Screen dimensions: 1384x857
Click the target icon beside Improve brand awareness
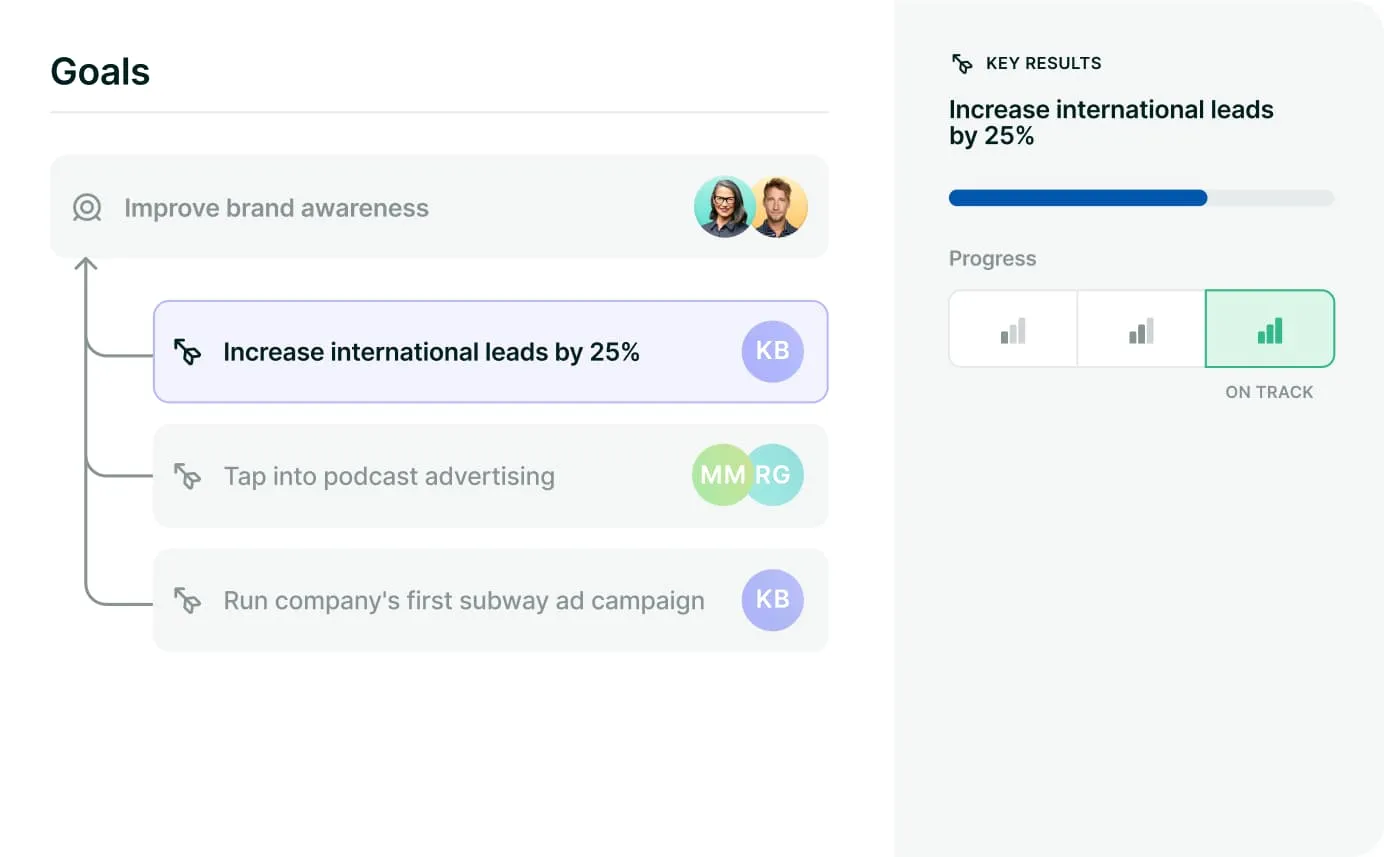click(x=87, y=208)
